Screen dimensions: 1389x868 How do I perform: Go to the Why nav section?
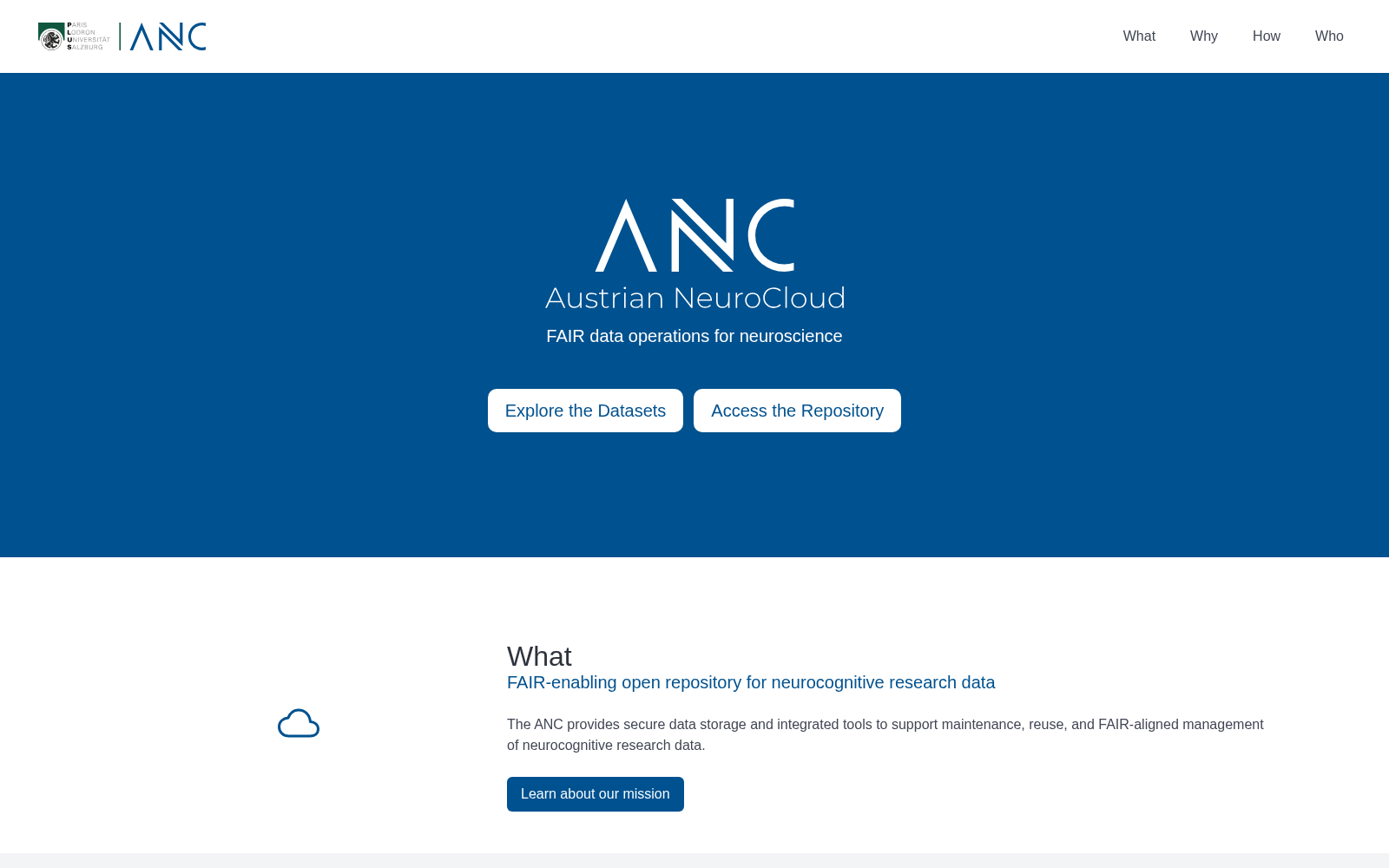click(x=1203, y=36)
